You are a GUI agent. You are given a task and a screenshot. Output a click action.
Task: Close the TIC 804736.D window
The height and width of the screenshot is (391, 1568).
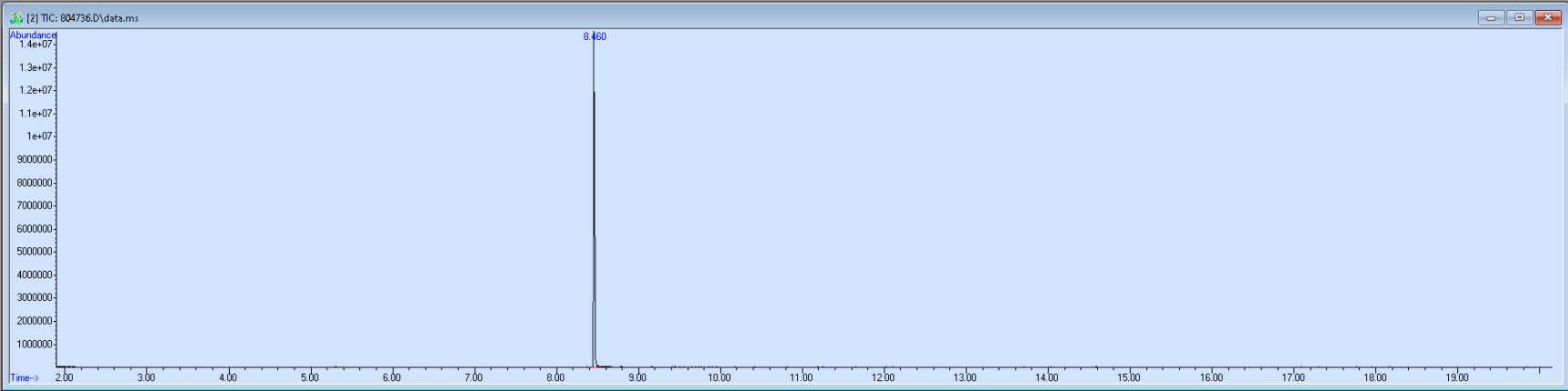[x=1547, y=17]
